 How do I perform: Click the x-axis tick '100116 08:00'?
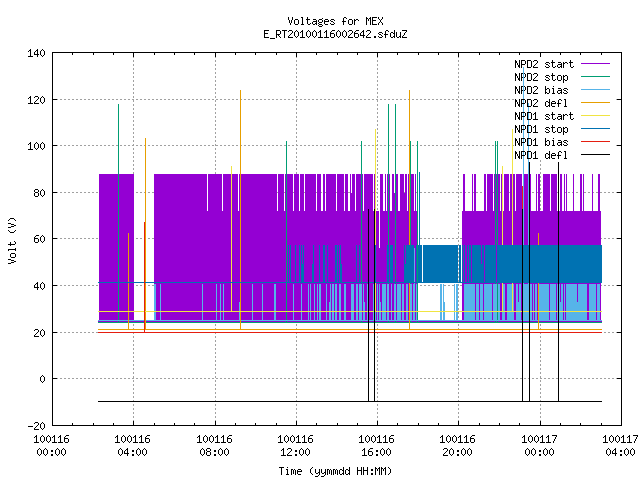click(214, 446)
